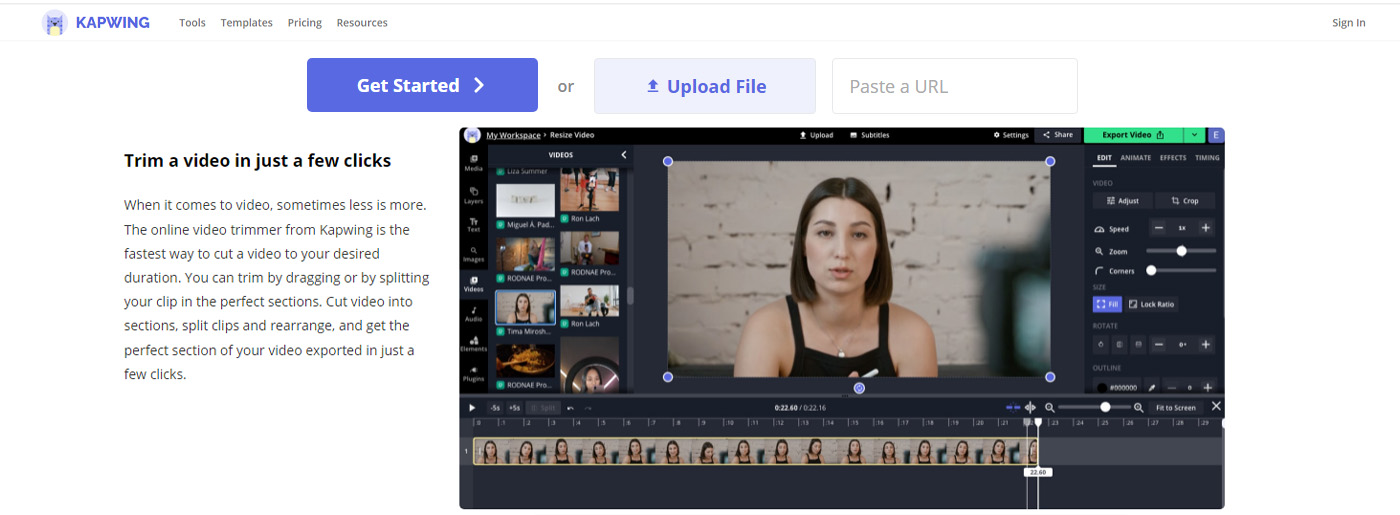Screen dimensions: 1400x515
Task: Click the Kapwing cat logo icon
Action: [x=55, y=23]
